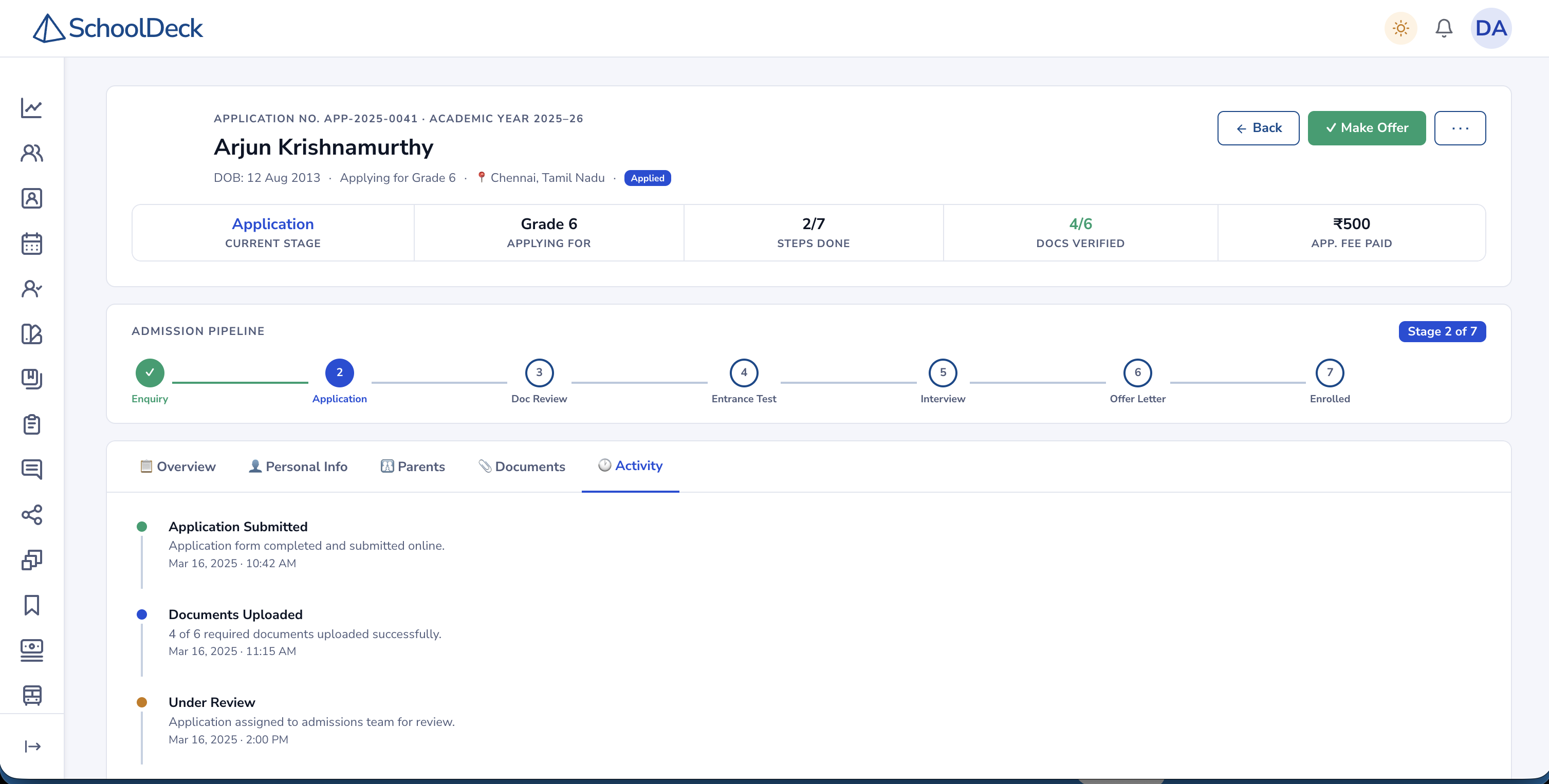
Task: Click the Back button
Action: (x=1258, y=128)
